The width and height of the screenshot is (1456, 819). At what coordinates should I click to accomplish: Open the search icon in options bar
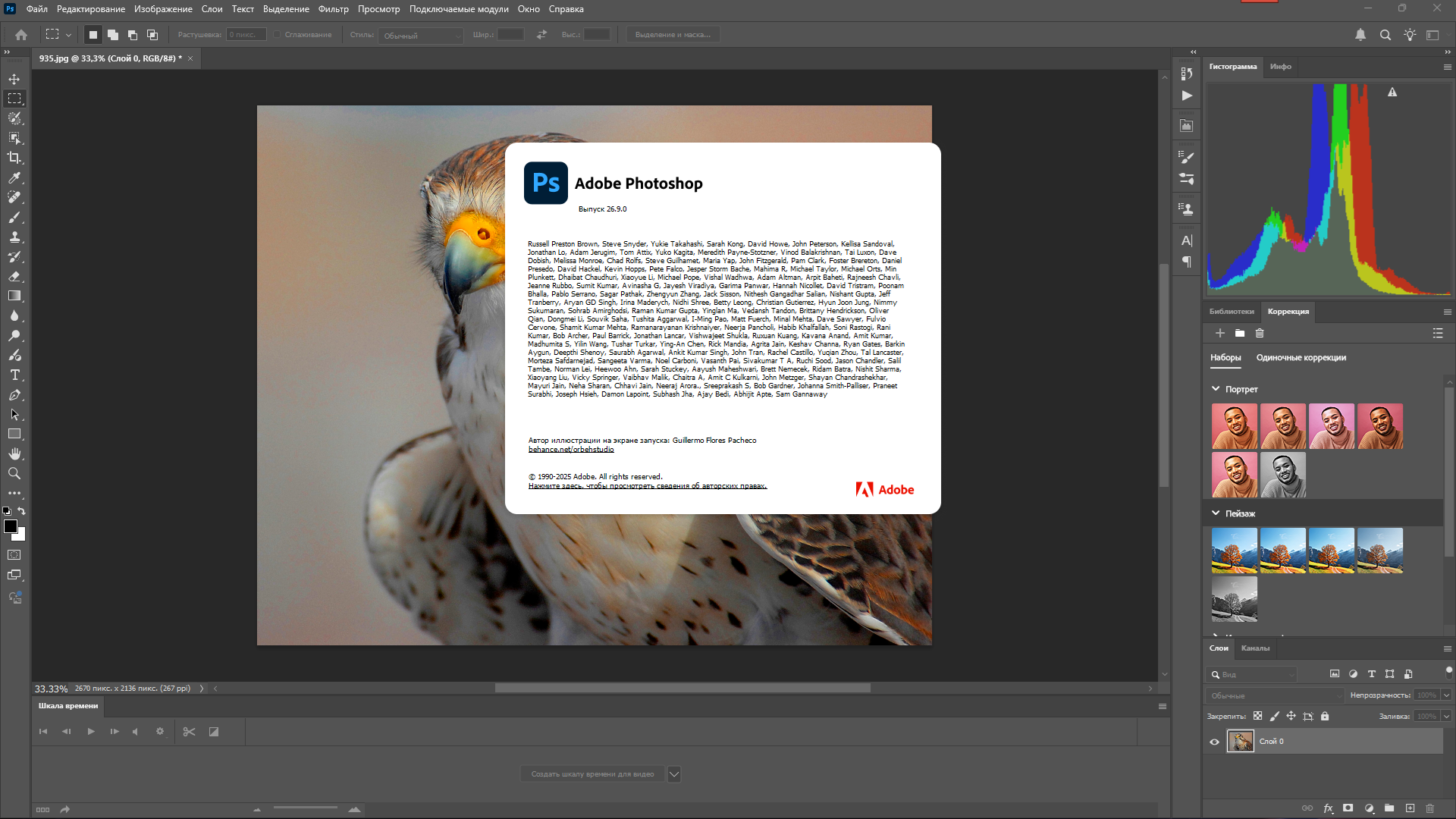click(1385, 35)
